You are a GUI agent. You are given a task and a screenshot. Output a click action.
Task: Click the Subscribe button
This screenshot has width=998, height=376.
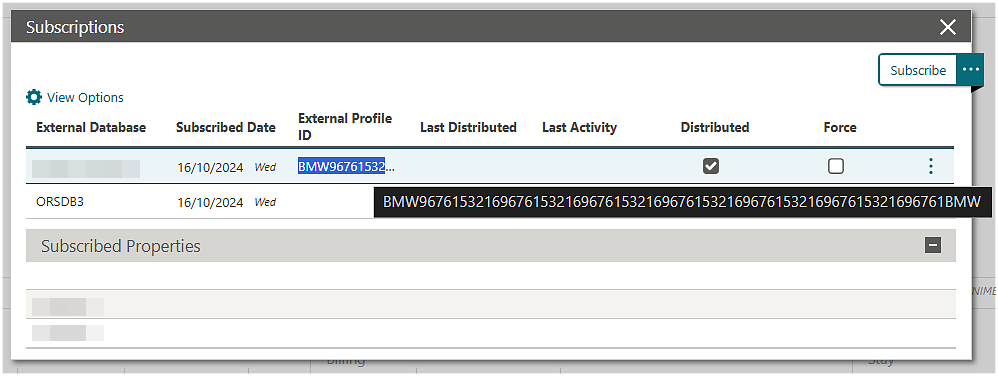918,70
